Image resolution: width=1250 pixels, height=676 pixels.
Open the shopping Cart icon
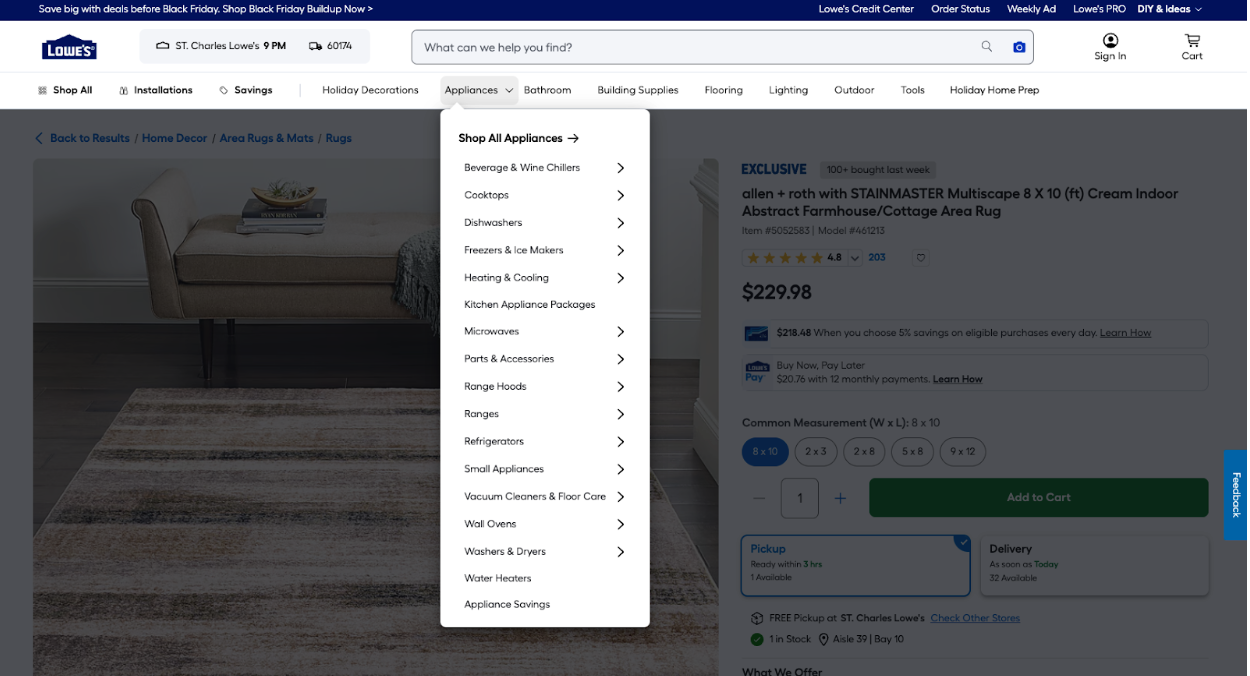(1192, 47)
